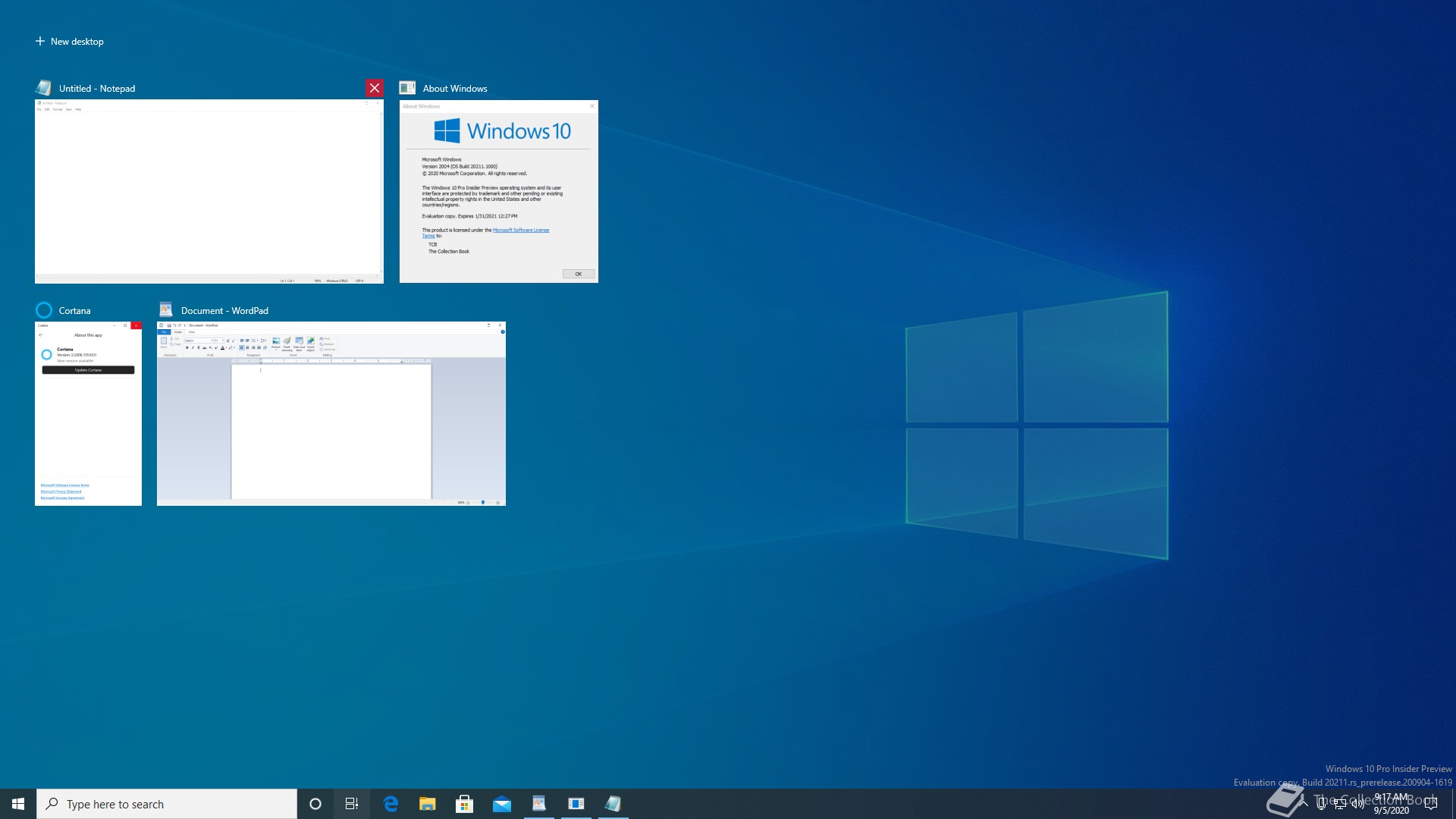Select the About Windows dialog thumbnail
The image size is (1456, 819).
[499, 192]
